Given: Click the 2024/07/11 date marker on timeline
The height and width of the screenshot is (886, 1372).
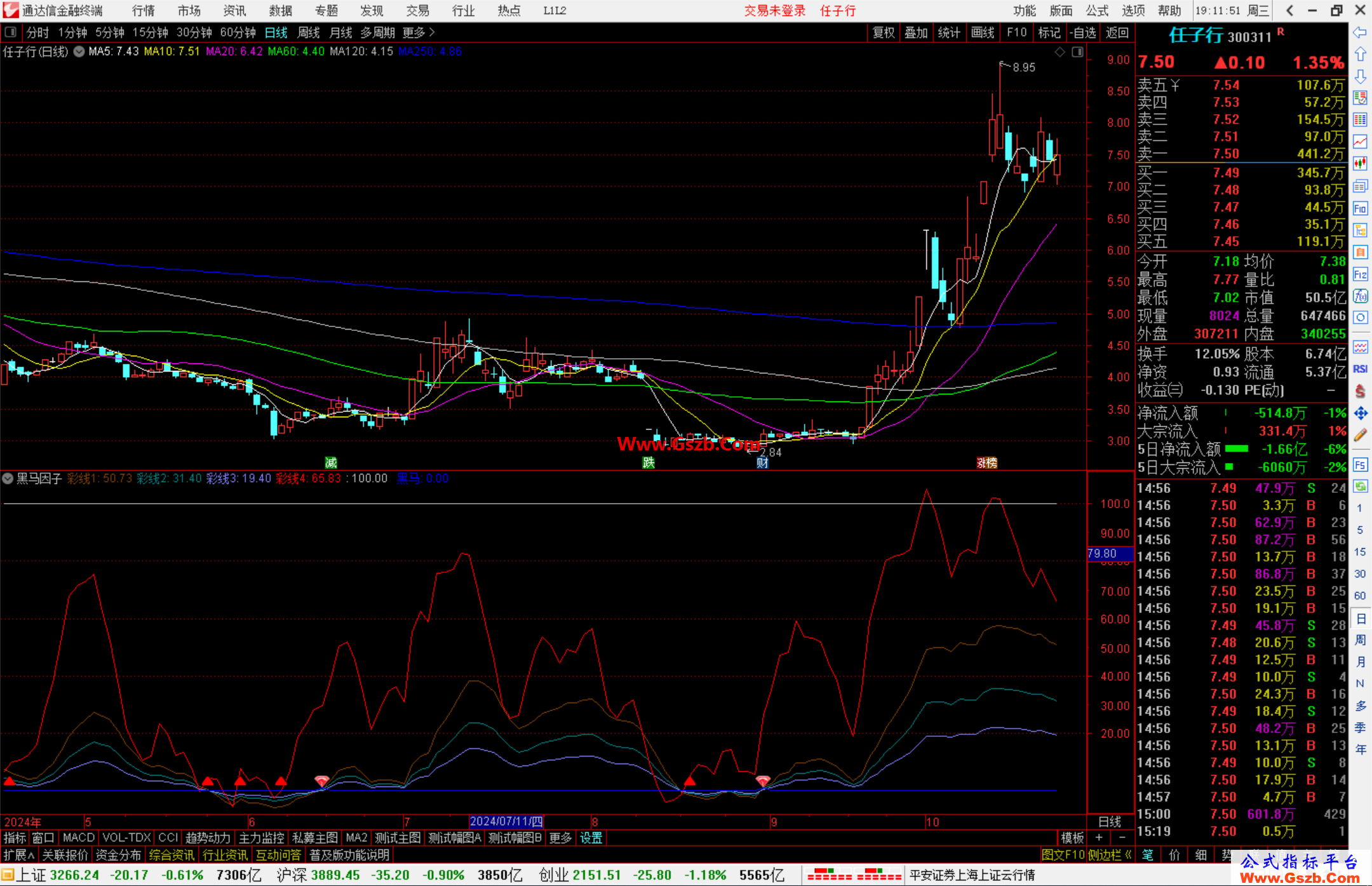Looking at the screenshot, I should [506, 821].
